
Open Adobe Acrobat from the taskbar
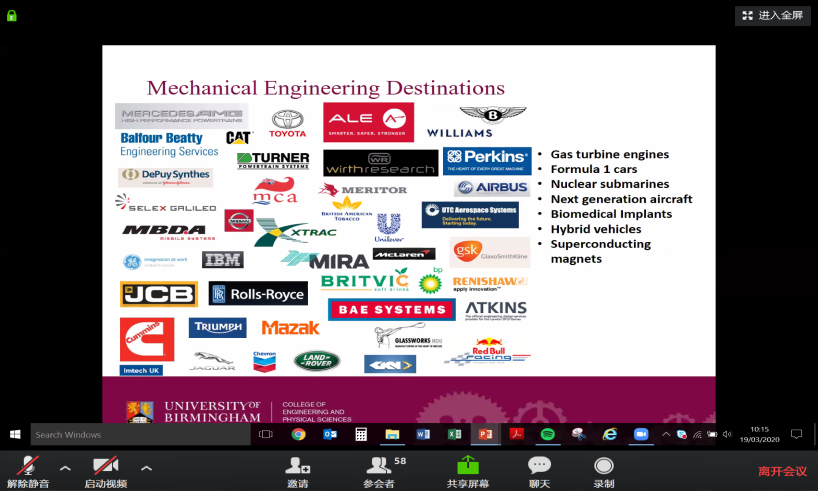click(516, 434)
